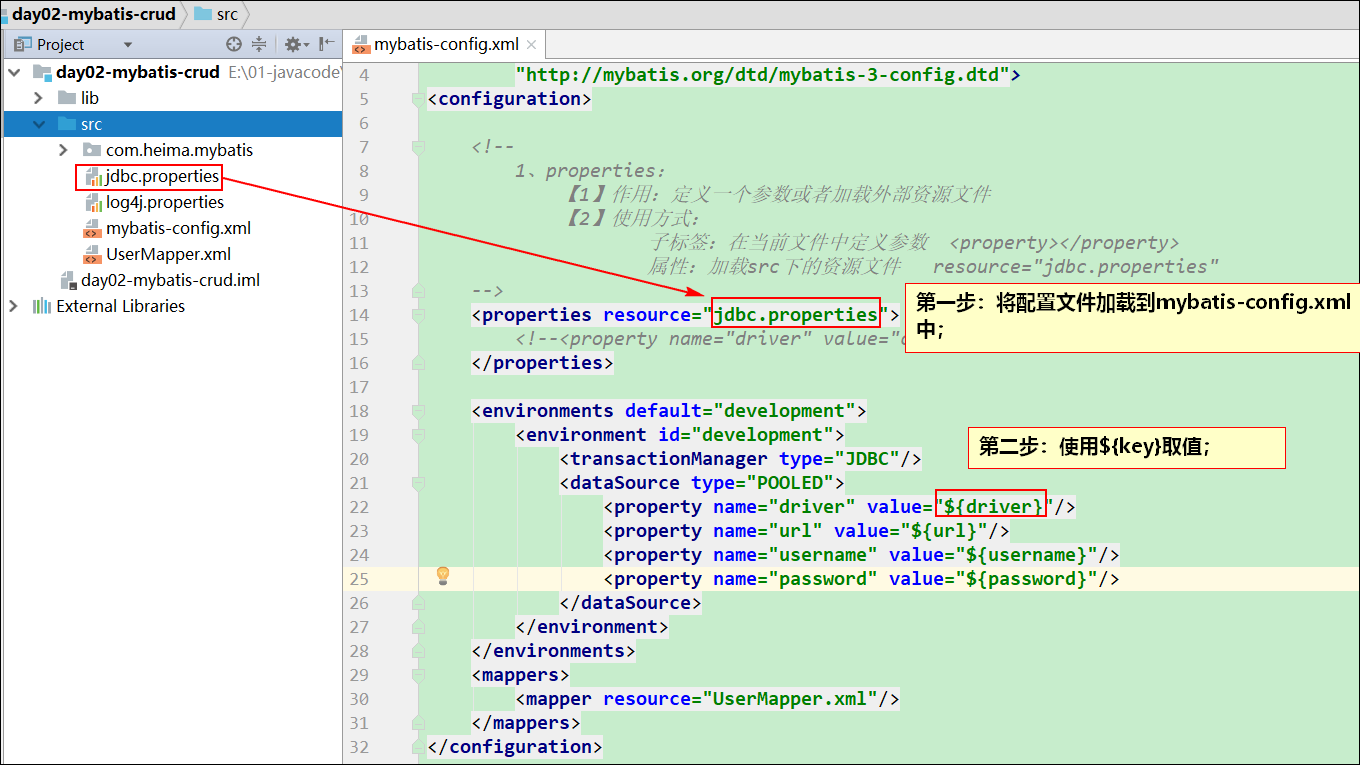
Task: Expand External Libraries node
Action: [x=13, y=306]
